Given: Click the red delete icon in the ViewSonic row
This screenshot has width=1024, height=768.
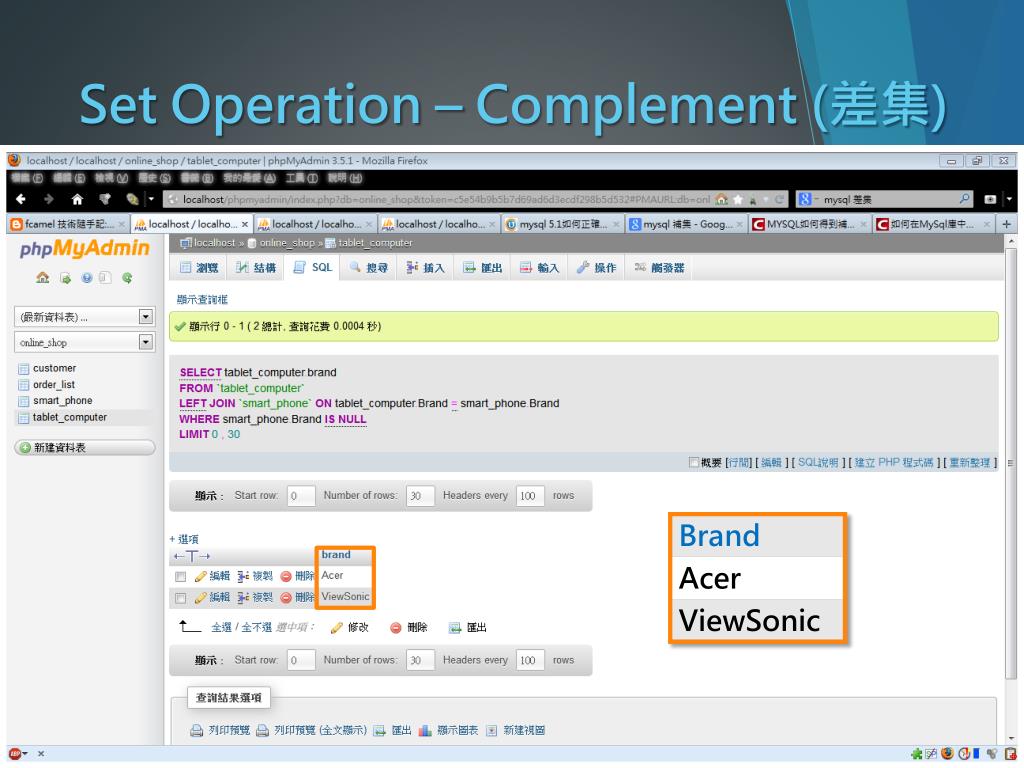Looking at the screenshot, I should 285,598.
